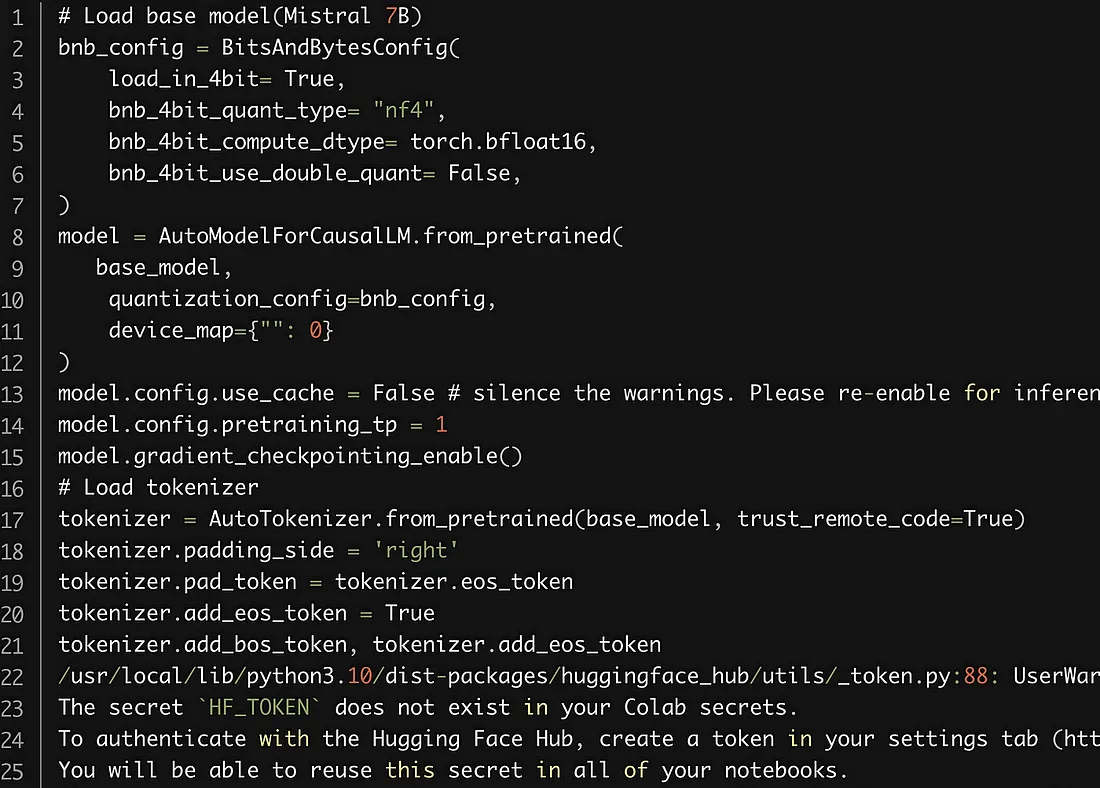1100x788 pixels.
Task: Click line number 1 in gutter
Action: [18, 17]
